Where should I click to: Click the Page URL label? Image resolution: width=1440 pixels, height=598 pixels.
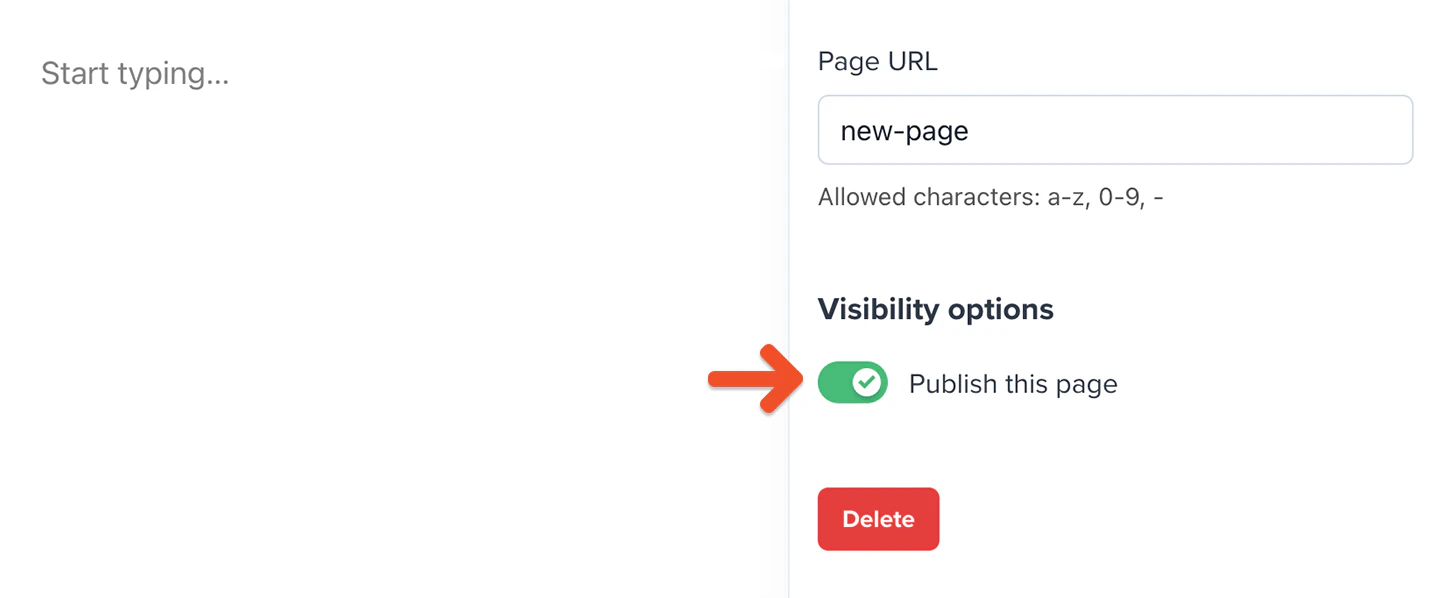(877, 61)
